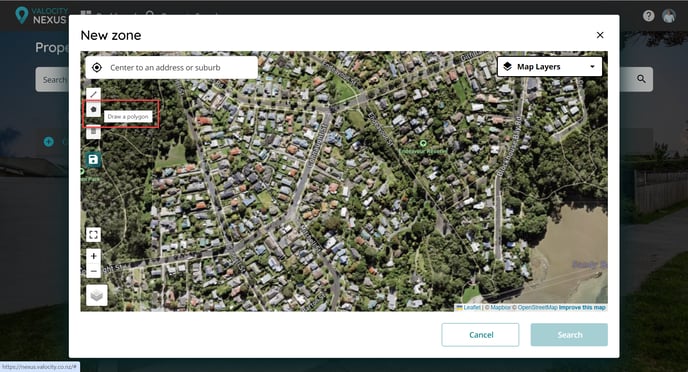Click the teal save zone icon
688x372 pixels.
[93, 160]
